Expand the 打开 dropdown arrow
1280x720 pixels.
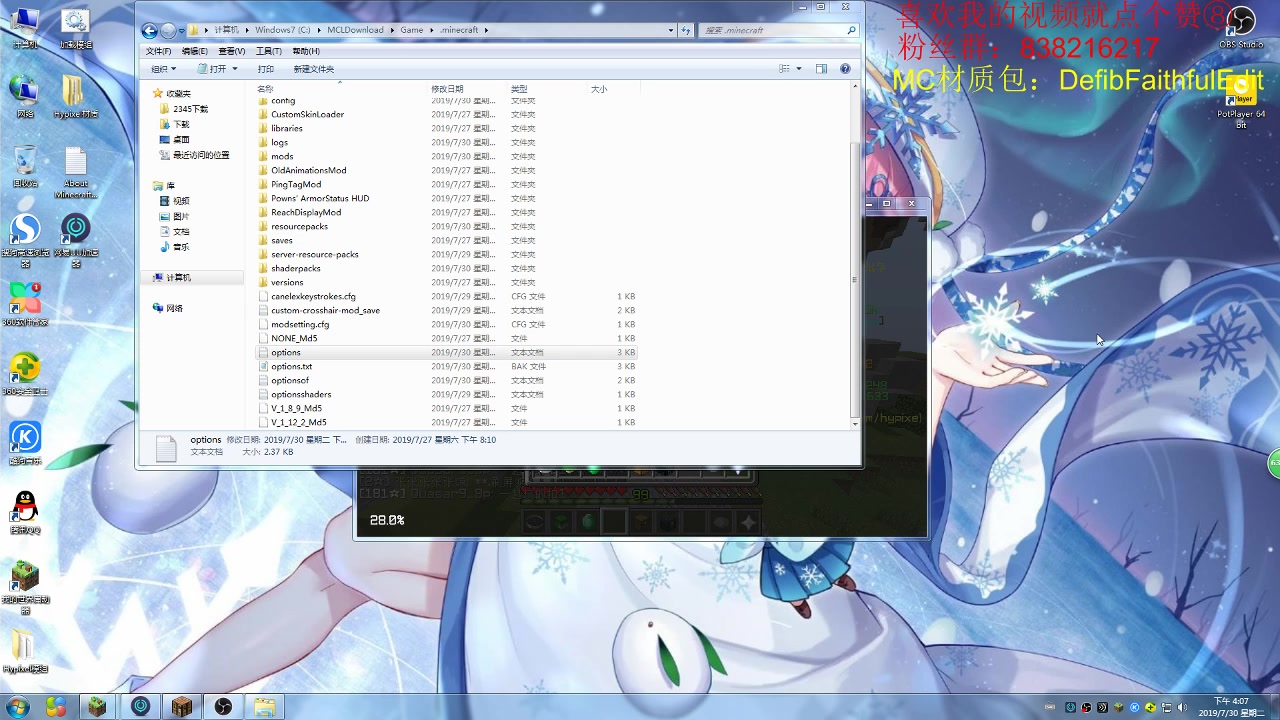pos(235,69)
